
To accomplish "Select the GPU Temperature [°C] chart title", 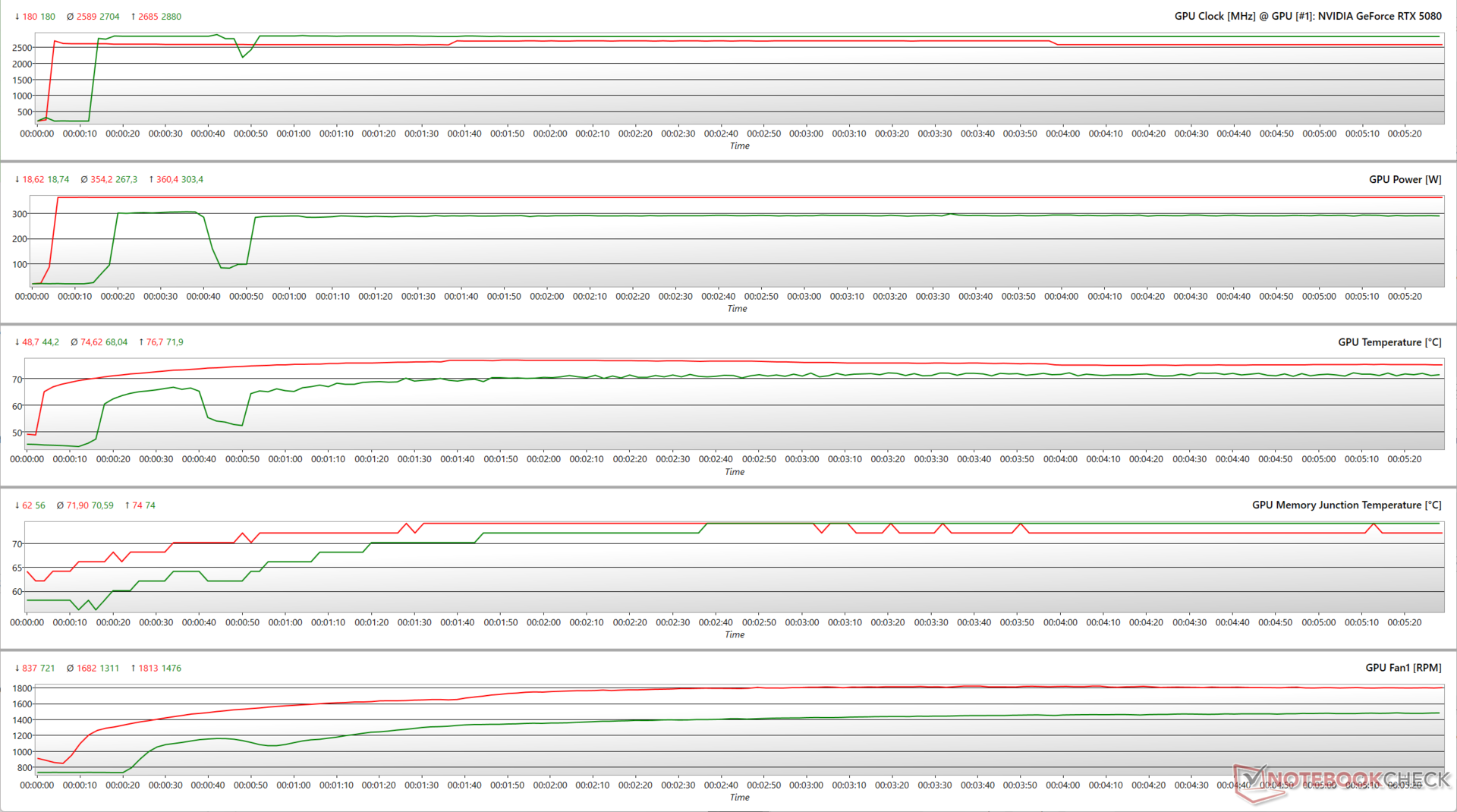I will coord(1389,342).
